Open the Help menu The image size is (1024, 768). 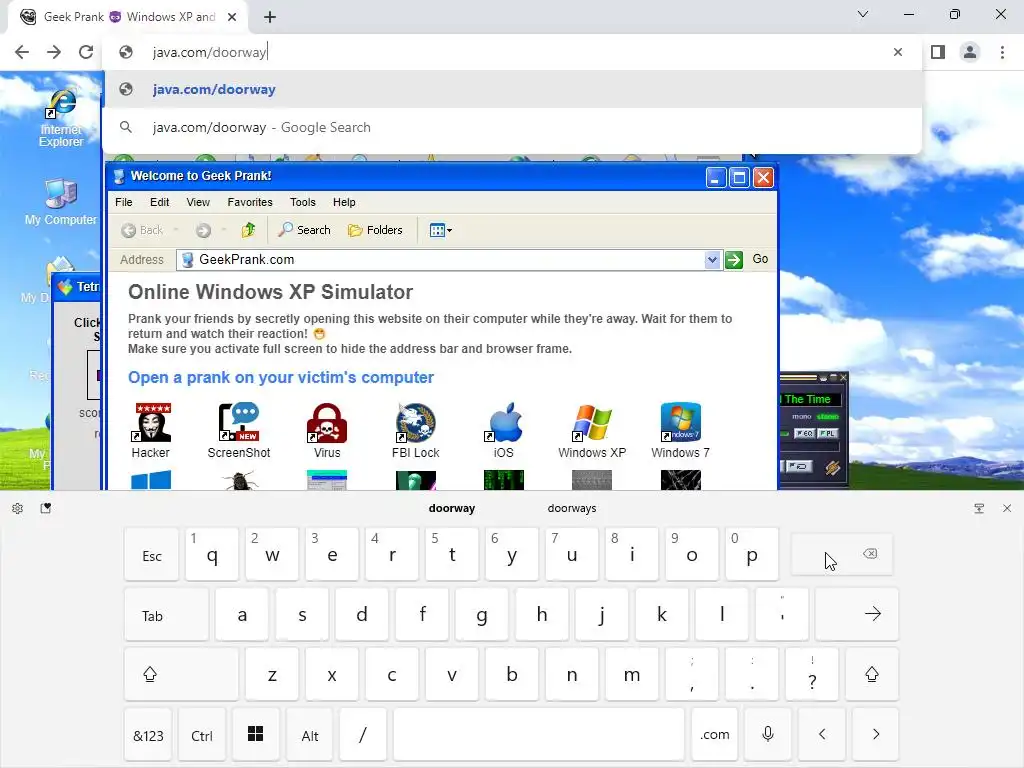344,202
